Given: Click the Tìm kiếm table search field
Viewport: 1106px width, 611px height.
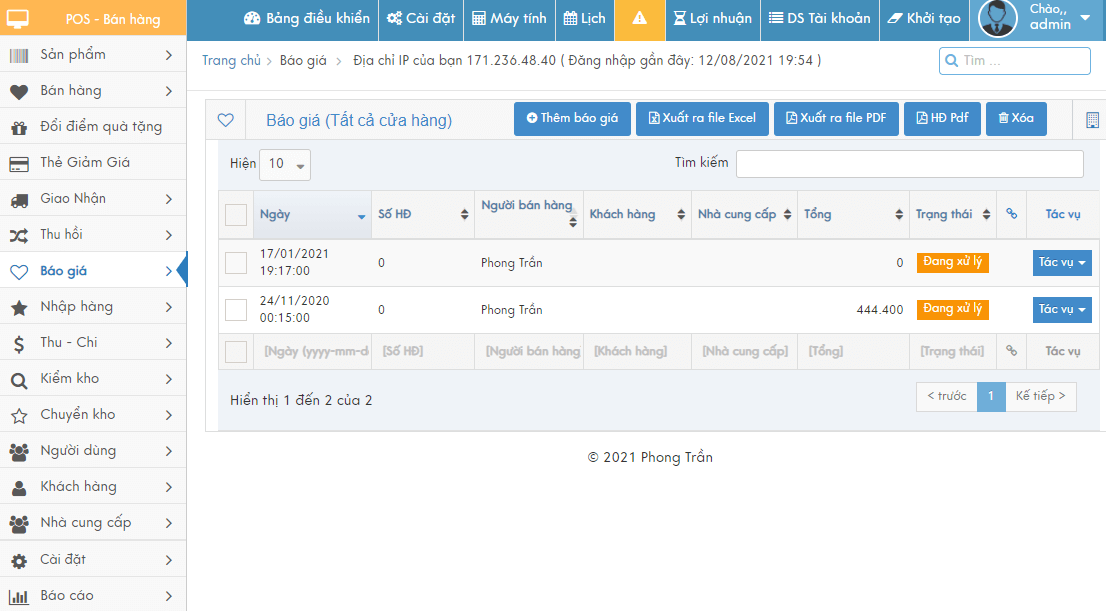Looking at the screenshot, I should pos(909,164).
